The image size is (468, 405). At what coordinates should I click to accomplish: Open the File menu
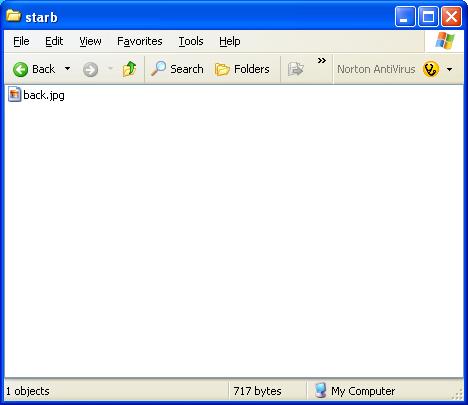21,41
